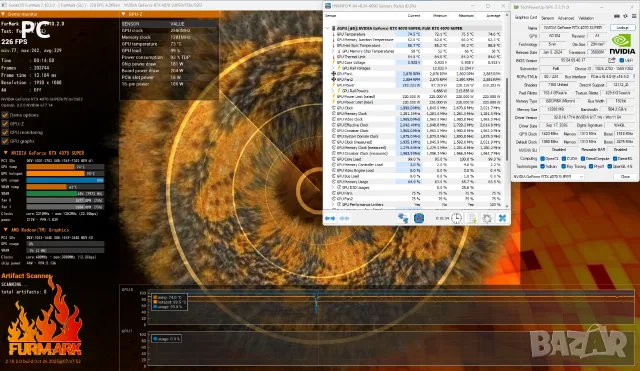This screenshot has width=640, height=371.
Task: Switch to Graphics Card tab in GPU-Z
Action: [x=526, y=18]
